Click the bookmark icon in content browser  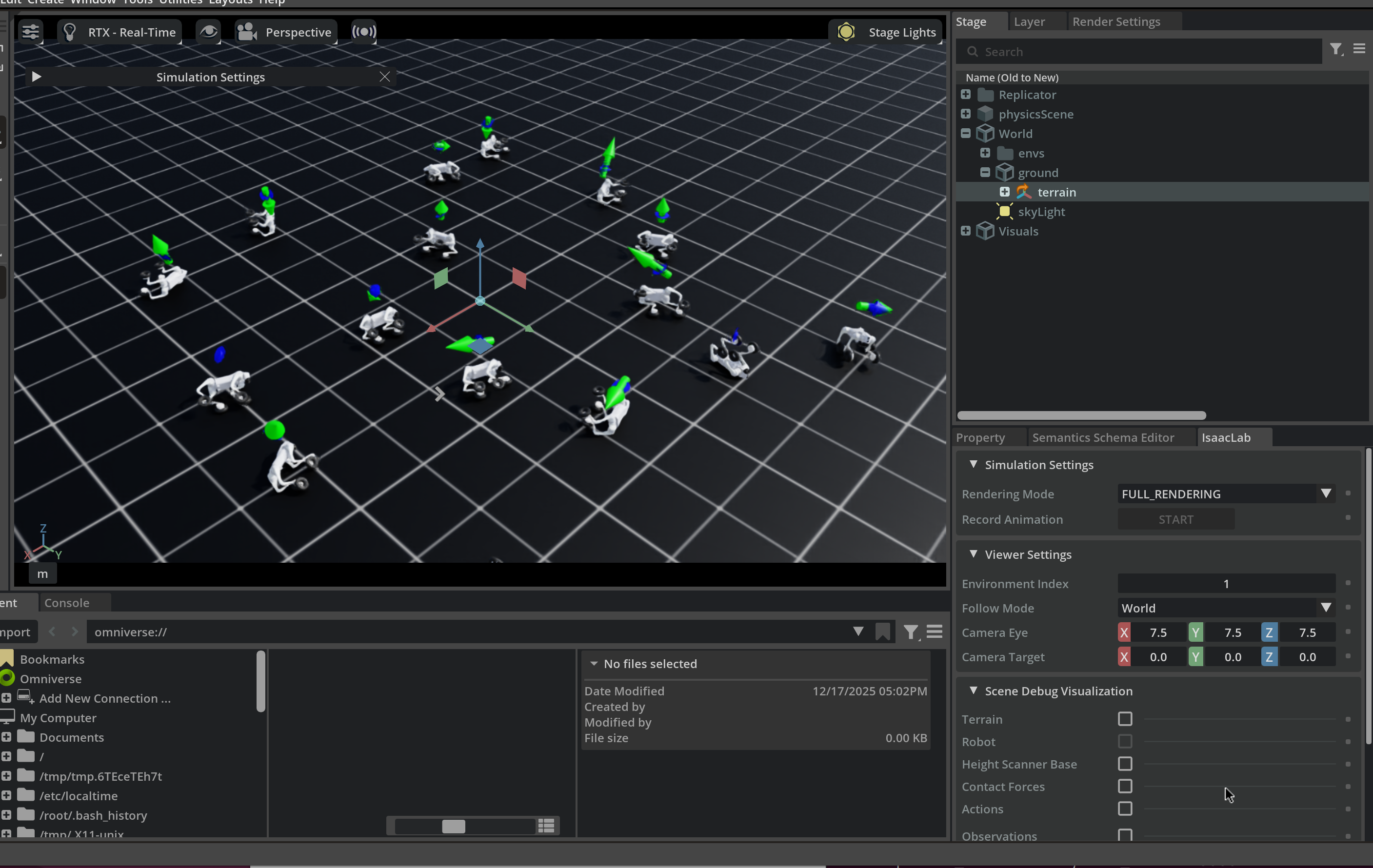882,632
